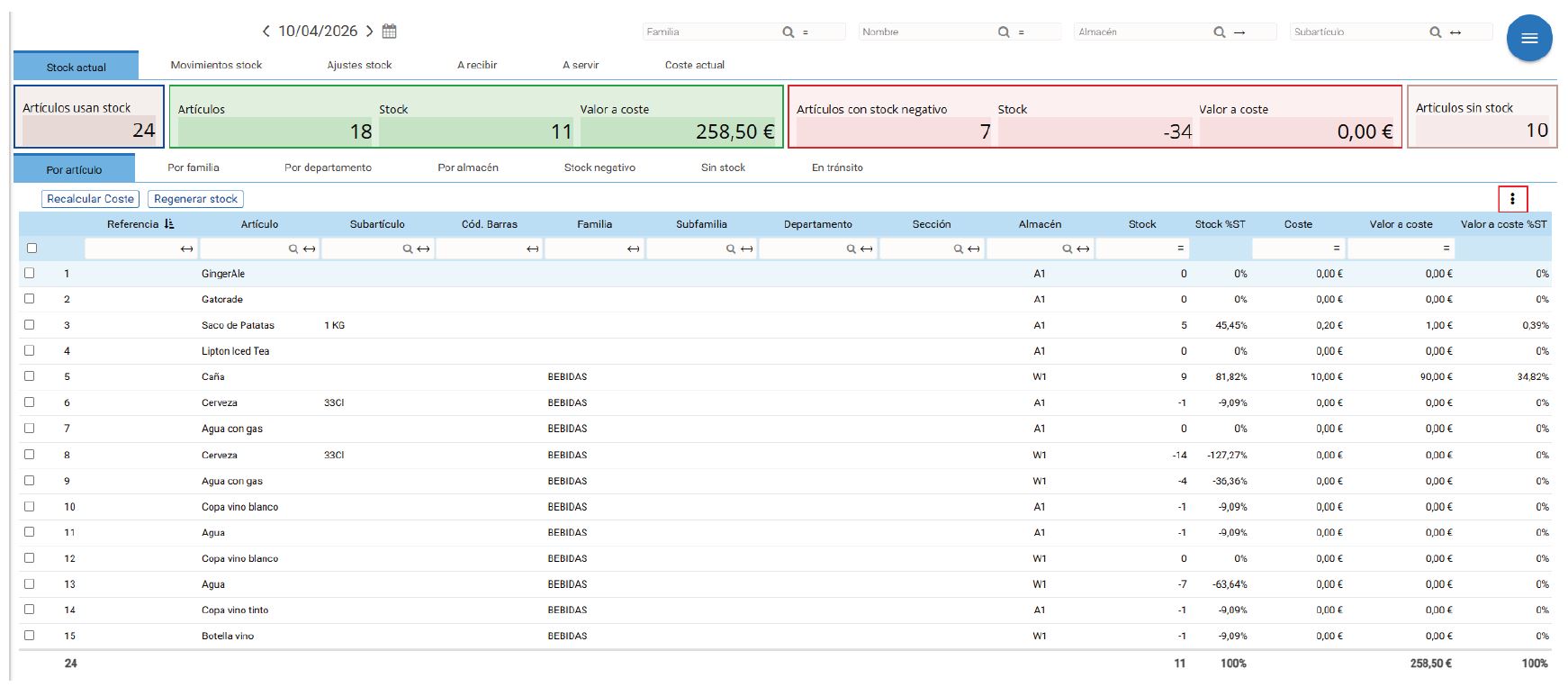Tick the checkbox for row 5 Caña
Screen dimensions: 1568x696
(30, 376)
